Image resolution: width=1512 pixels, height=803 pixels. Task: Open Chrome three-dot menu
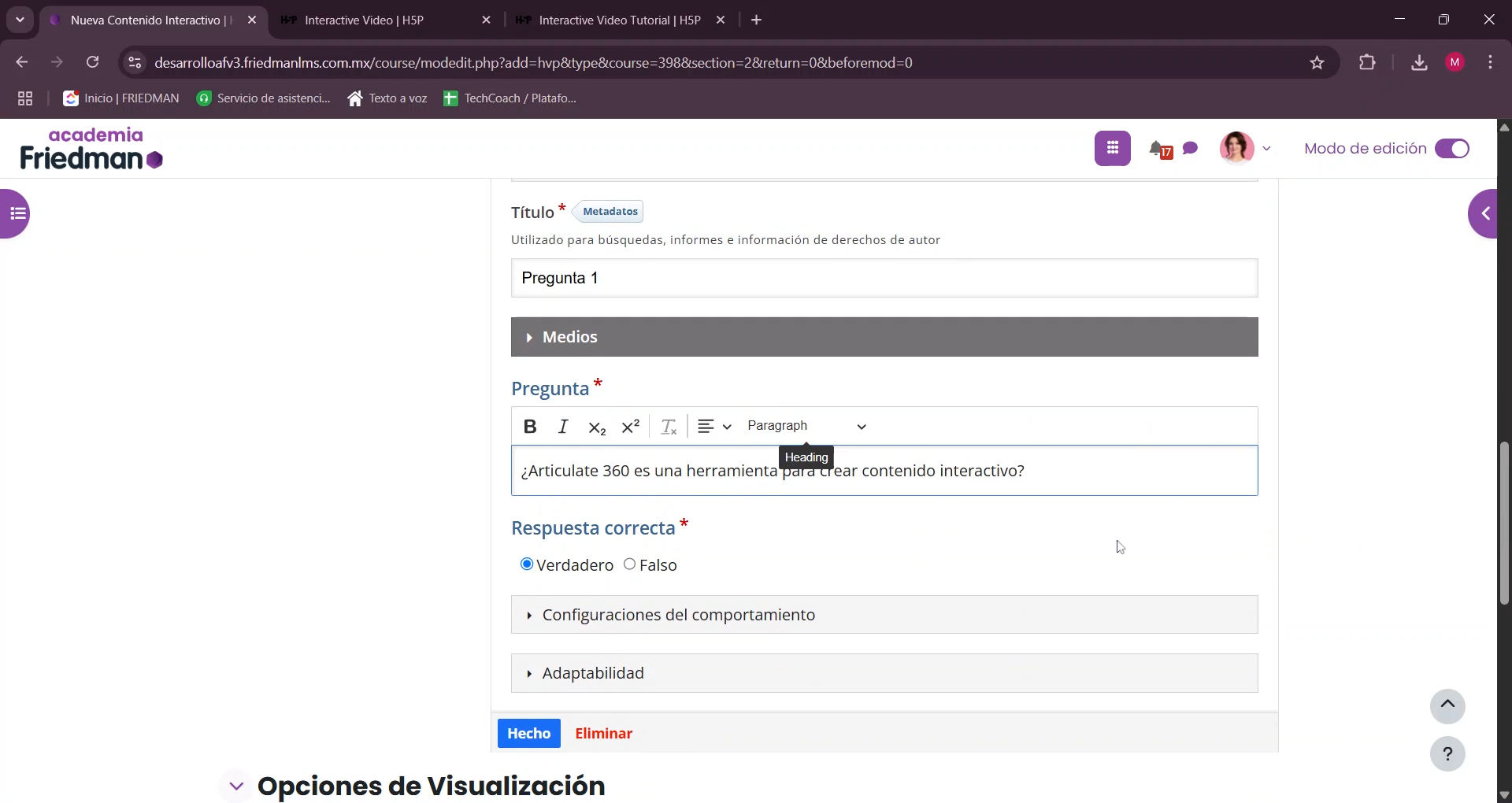pyautogui.click(x=1491, y=62)
